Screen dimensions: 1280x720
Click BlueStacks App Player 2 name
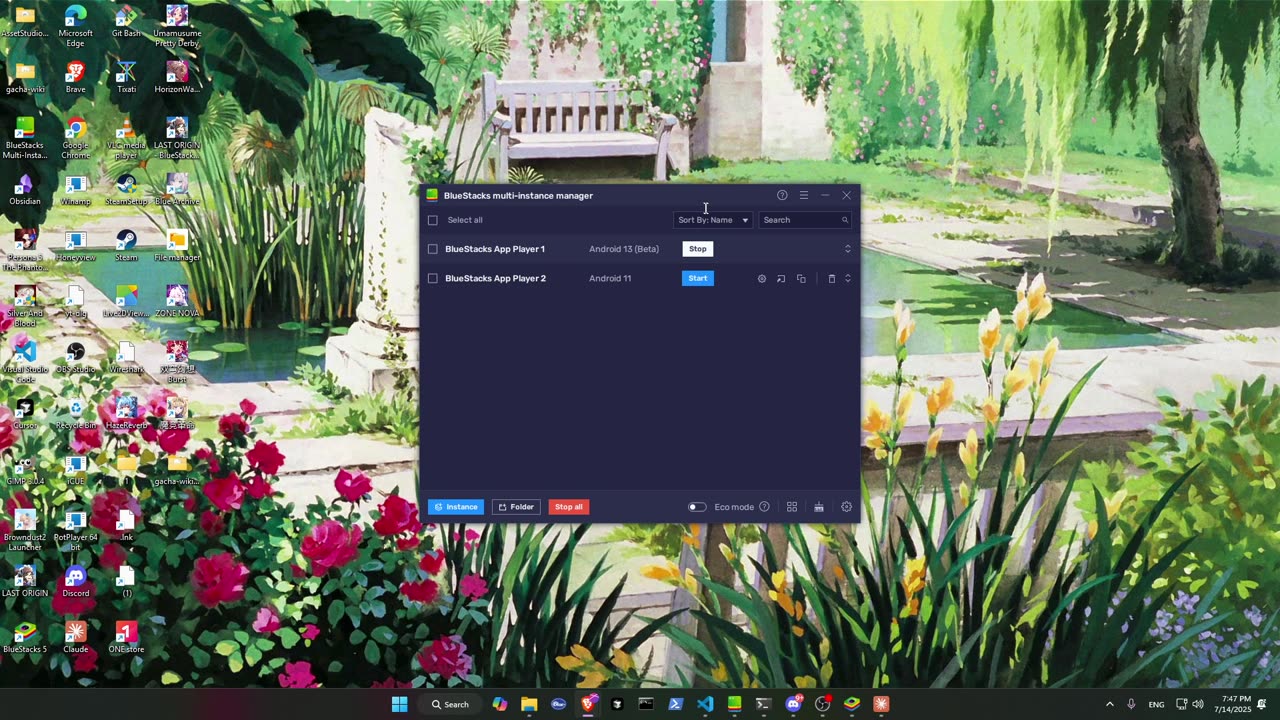point(495,278)
